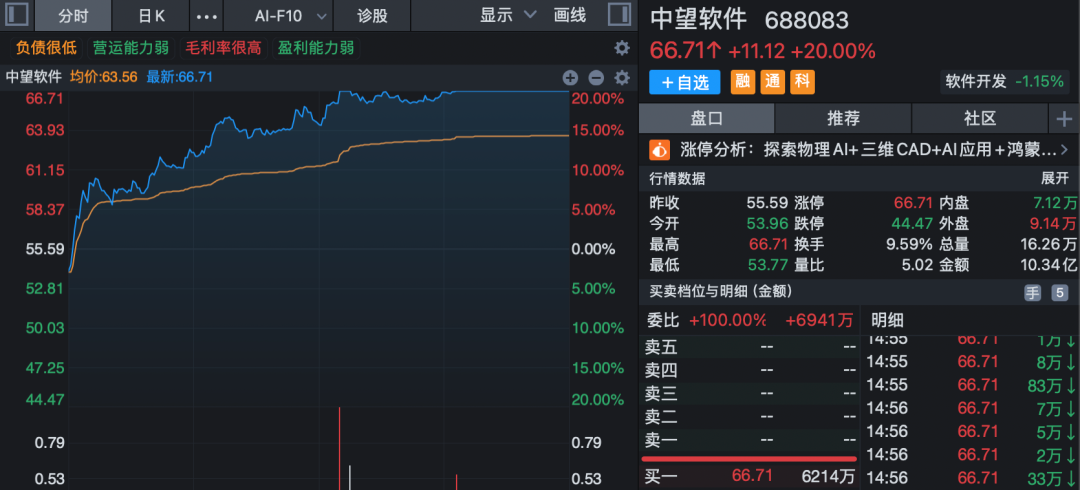Toggle the right panel layout icon
The width and height of the screenshot is (1080, 490).
(620, 14)
